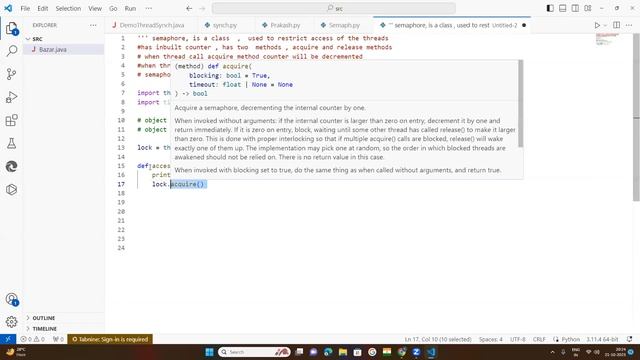Open notifications bell in status bar
The image size is (640, 360).
(630, 339)
